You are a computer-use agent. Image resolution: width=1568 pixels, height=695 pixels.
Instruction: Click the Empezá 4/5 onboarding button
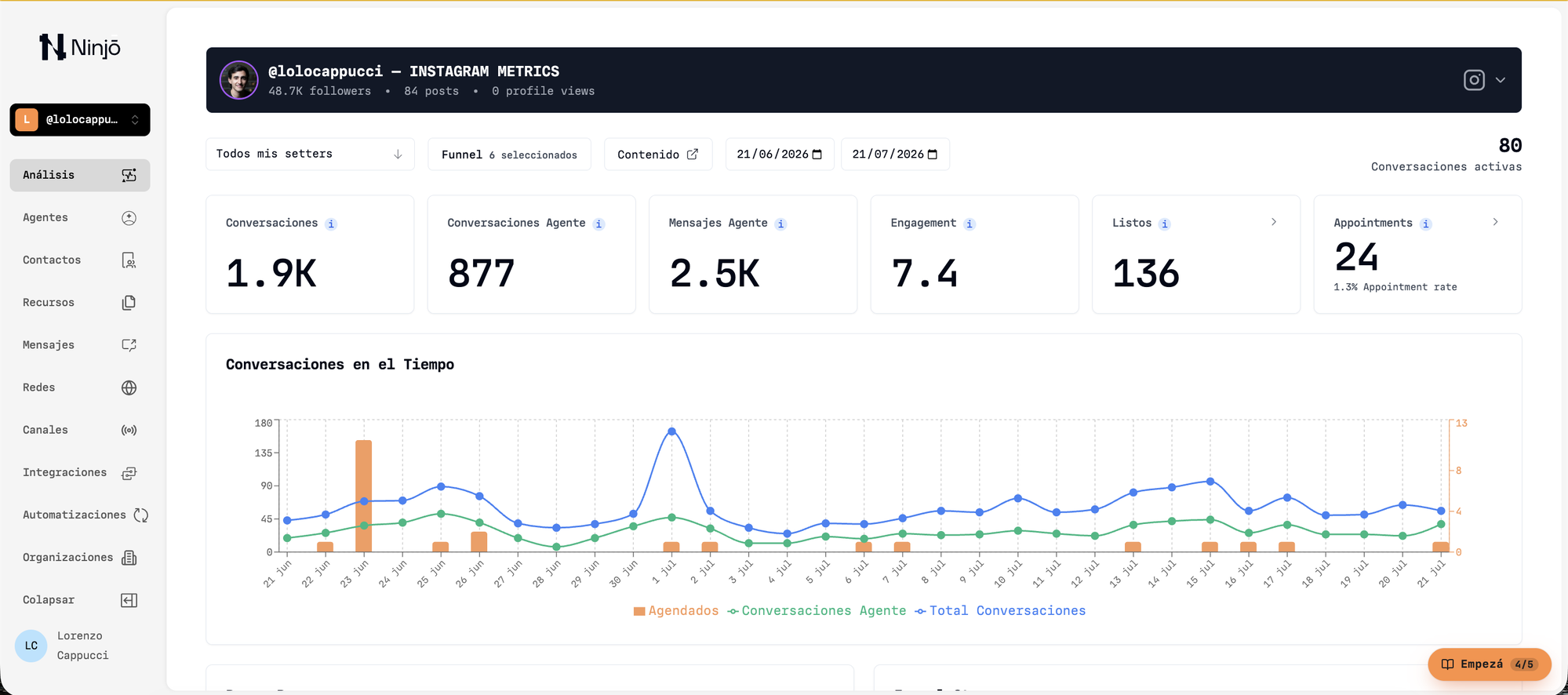pos(1490,664)
